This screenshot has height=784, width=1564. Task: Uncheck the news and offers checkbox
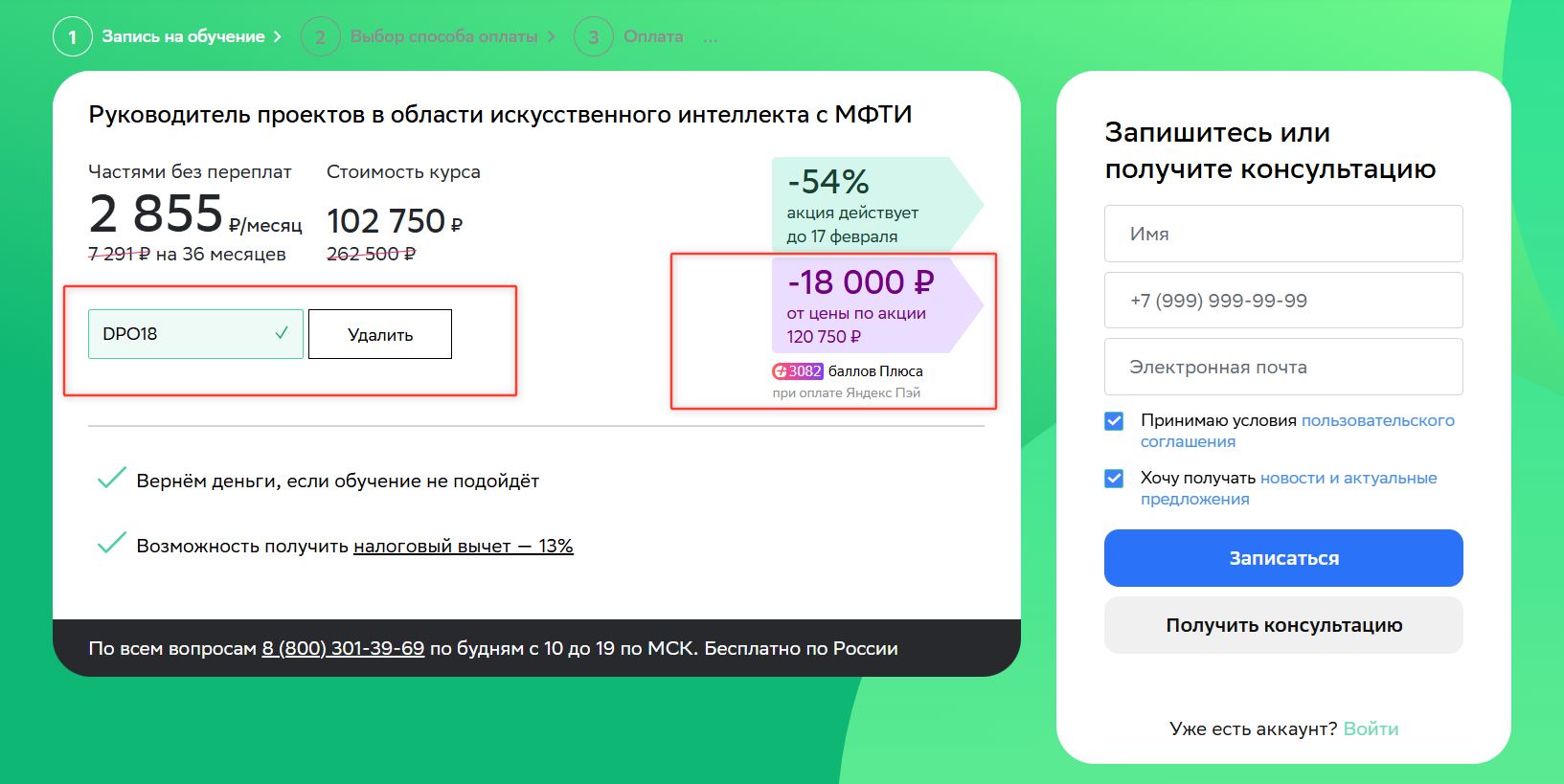(1114, 479)
